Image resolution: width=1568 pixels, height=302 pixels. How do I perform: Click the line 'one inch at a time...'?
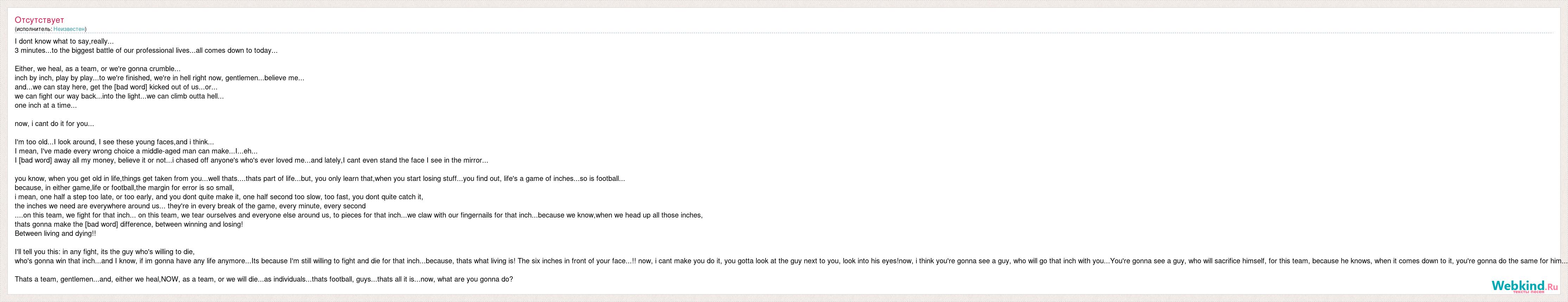46,105
